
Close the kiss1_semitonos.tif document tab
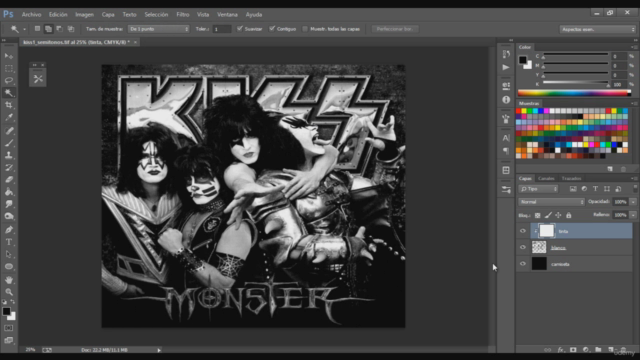click(136, 42)
